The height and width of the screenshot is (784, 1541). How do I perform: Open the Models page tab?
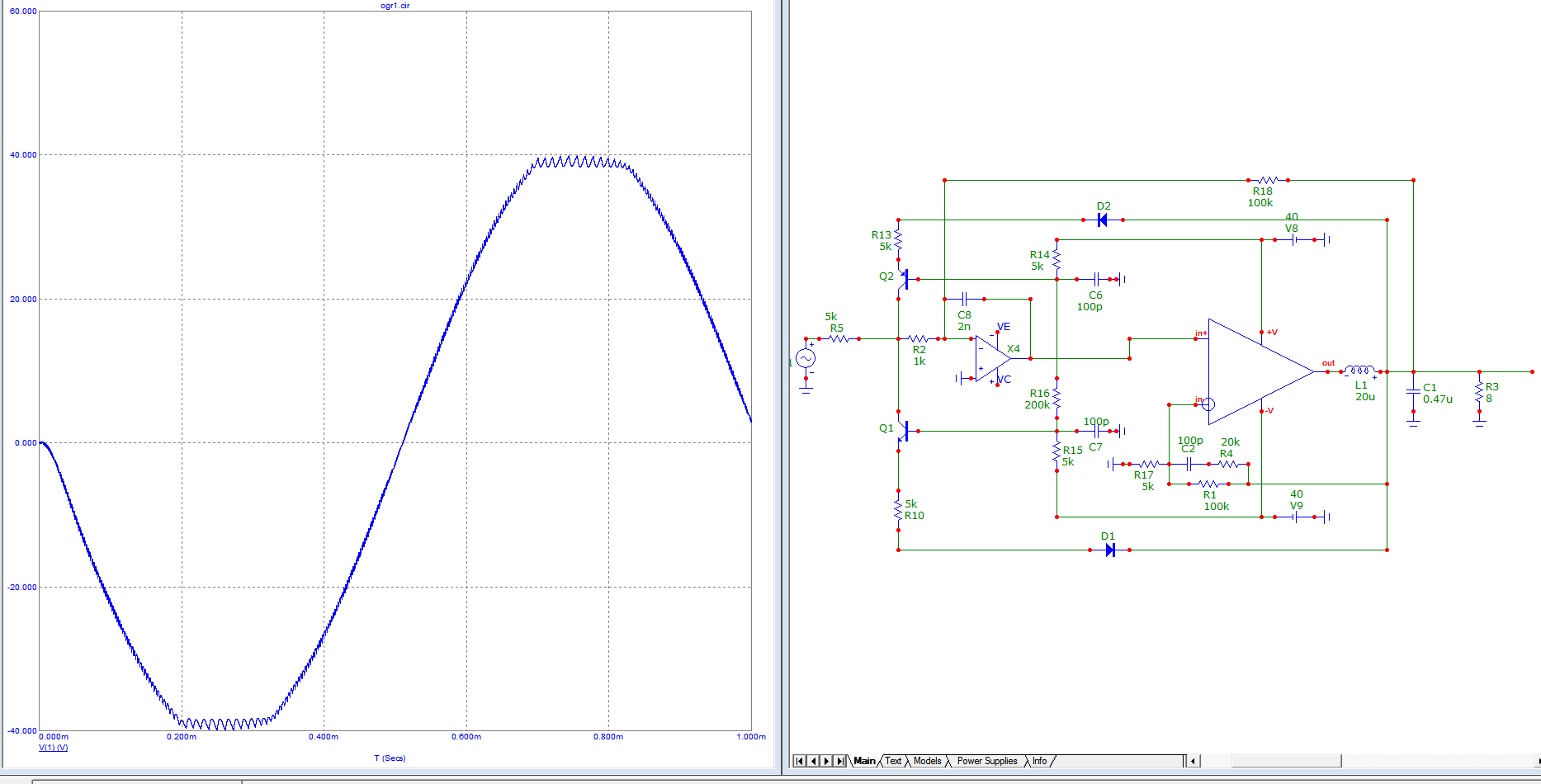coord(927,761)
